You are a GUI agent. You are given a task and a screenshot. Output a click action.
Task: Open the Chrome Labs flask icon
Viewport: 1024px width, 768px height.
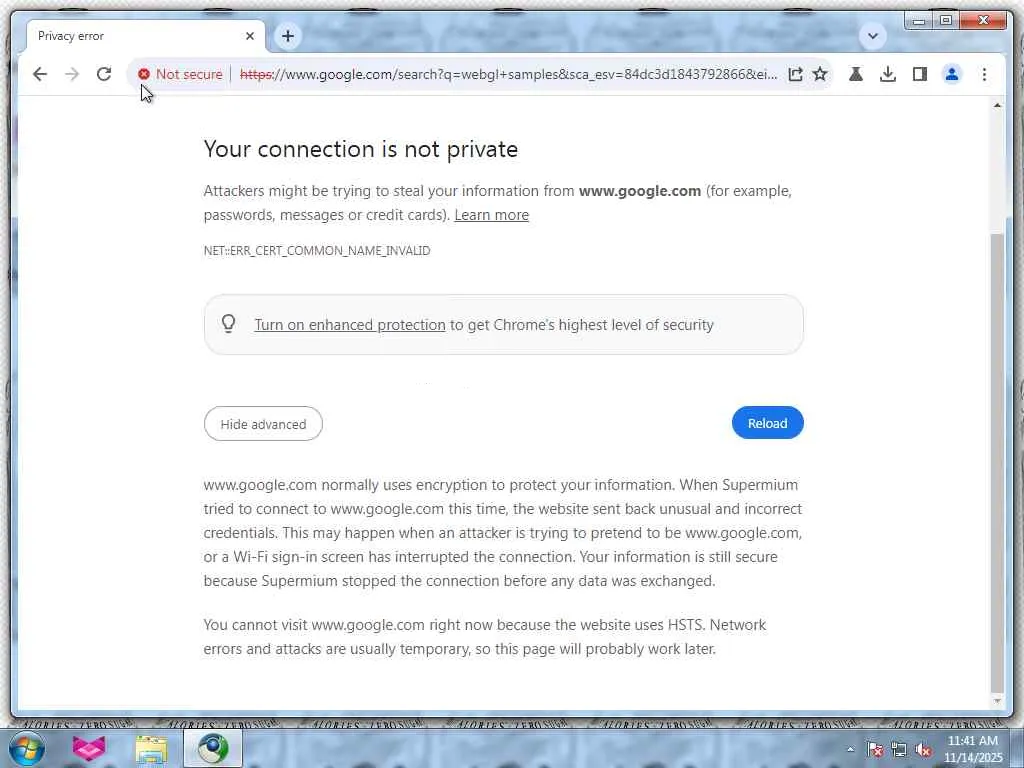(x=856, y=74)
